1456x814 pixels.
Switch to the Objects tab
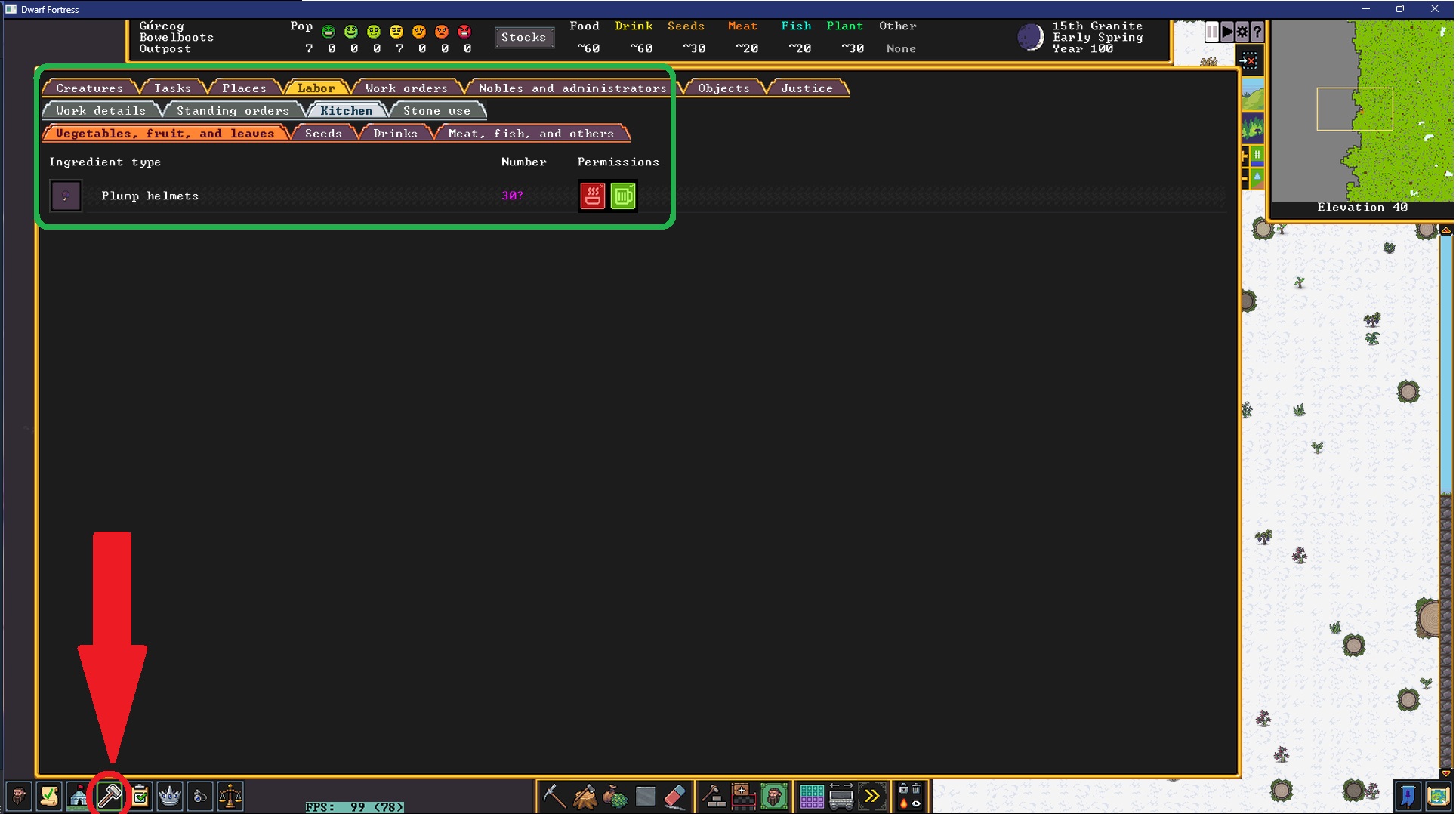[x=723, y=88]
